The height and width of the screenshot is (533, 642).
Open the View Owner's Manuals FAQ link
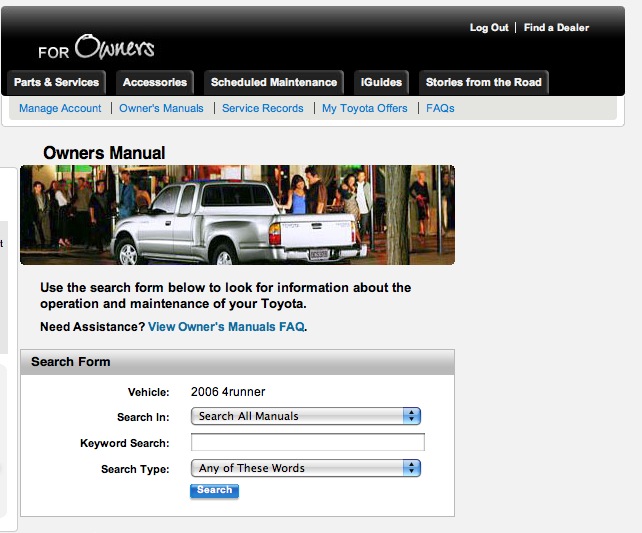point(226,327)
